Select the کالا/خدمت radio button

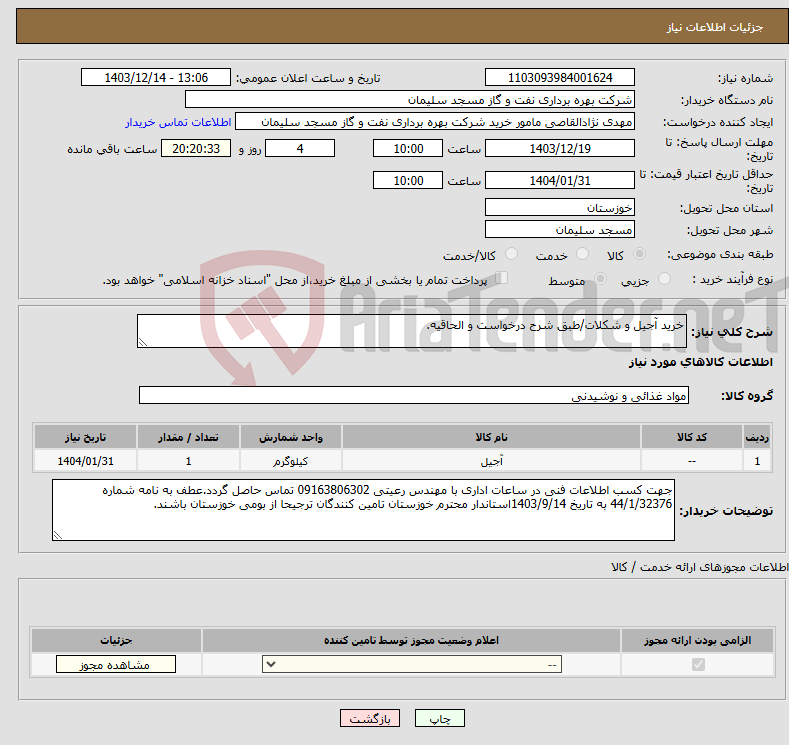511,254
